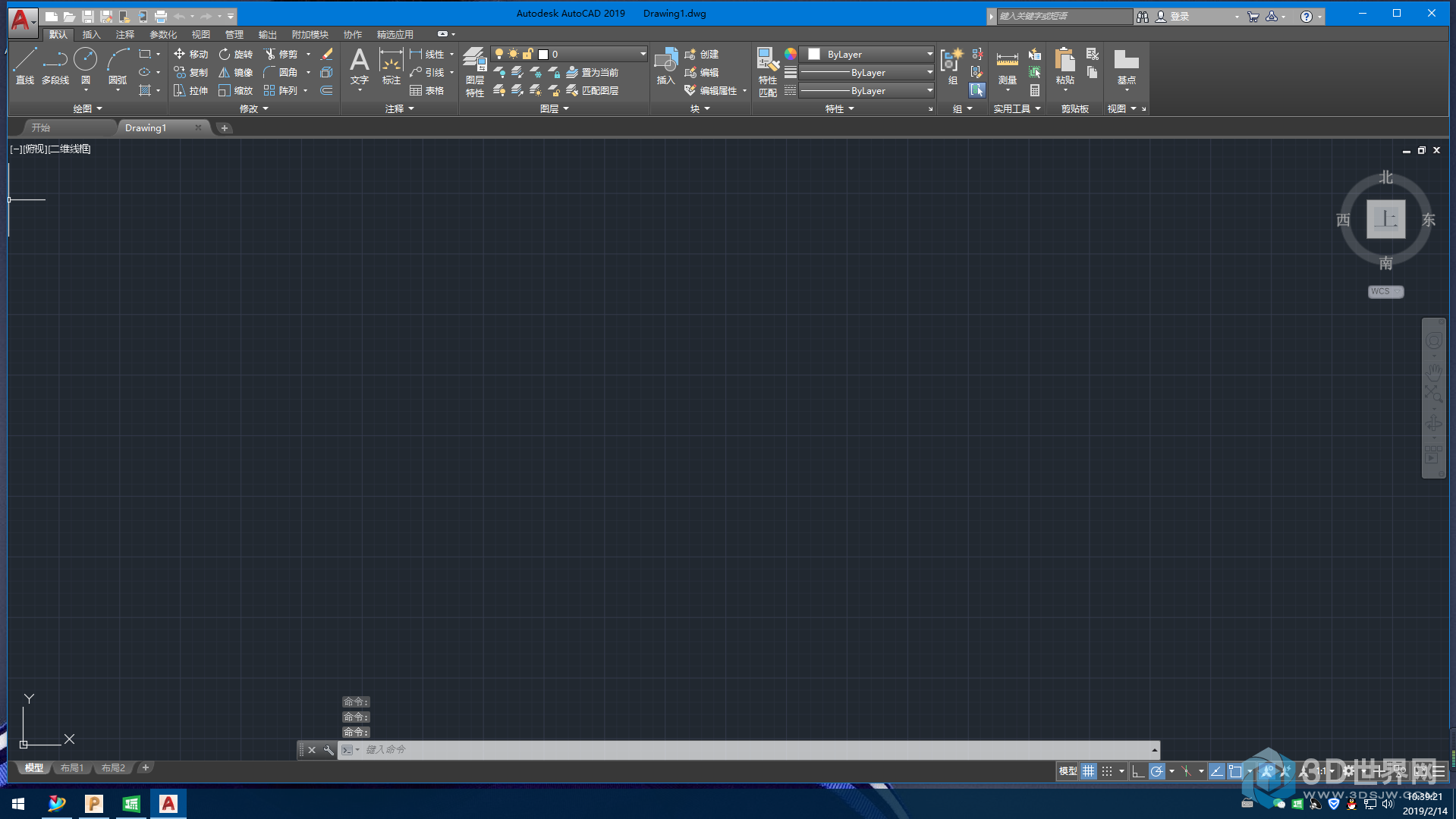The image size is (1456, 819).
Task: Select the Arc (圆弧) draw tool
Action: [x=118, y=66]
